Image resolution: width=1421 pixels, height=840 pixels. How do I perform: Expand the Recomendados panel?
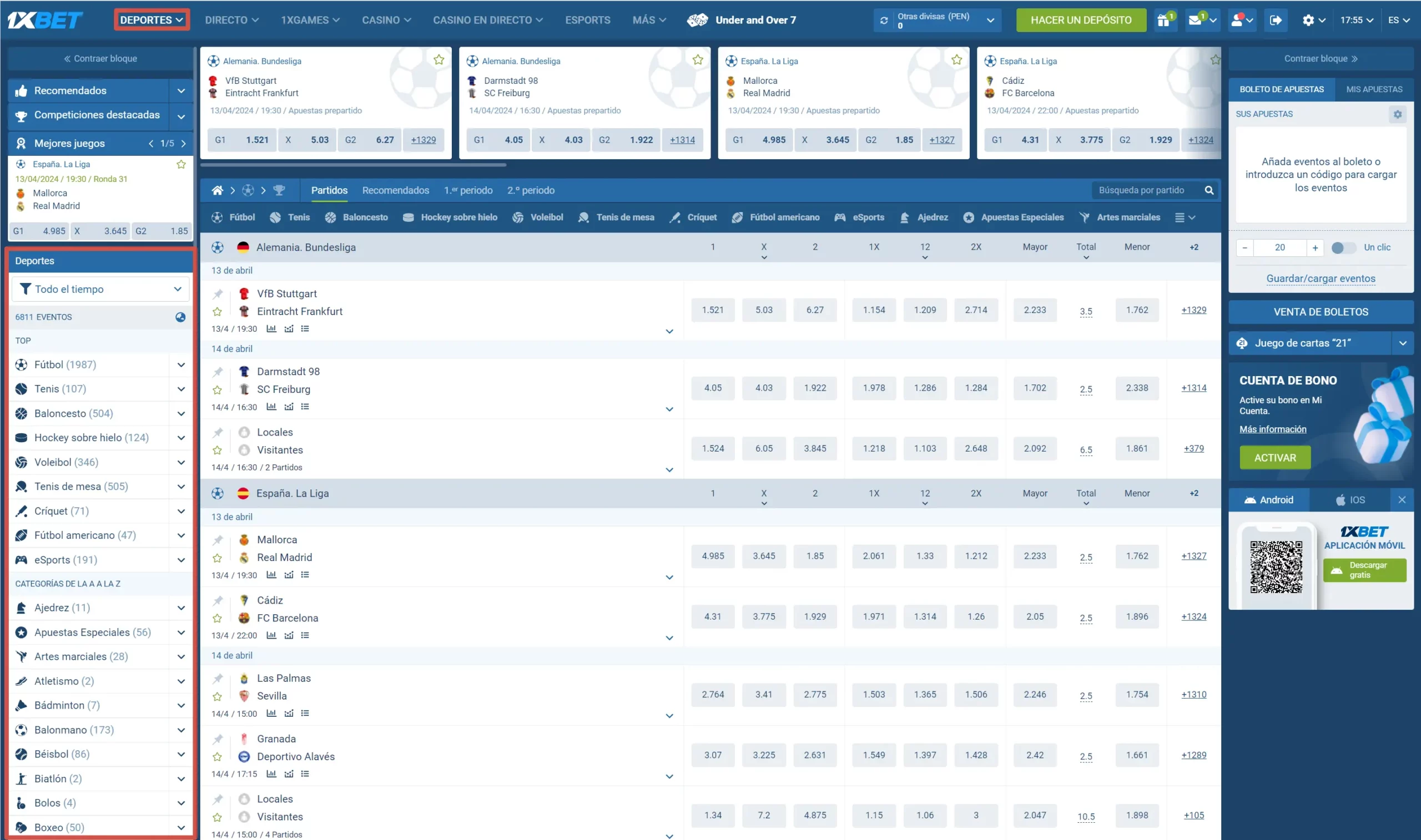point(181,90)
